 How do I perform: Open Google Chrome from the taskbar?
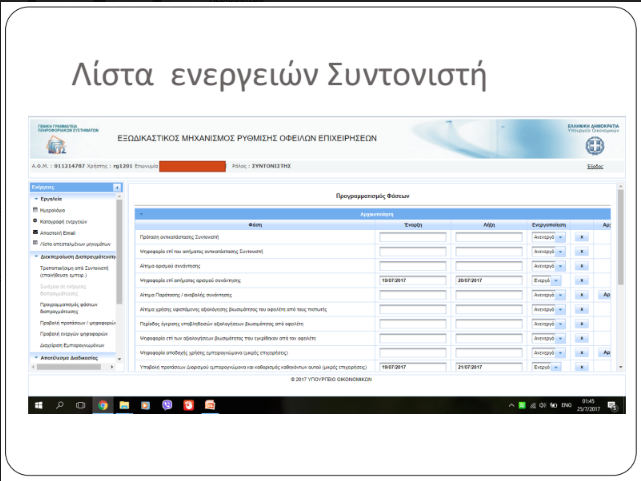(103, 404)
